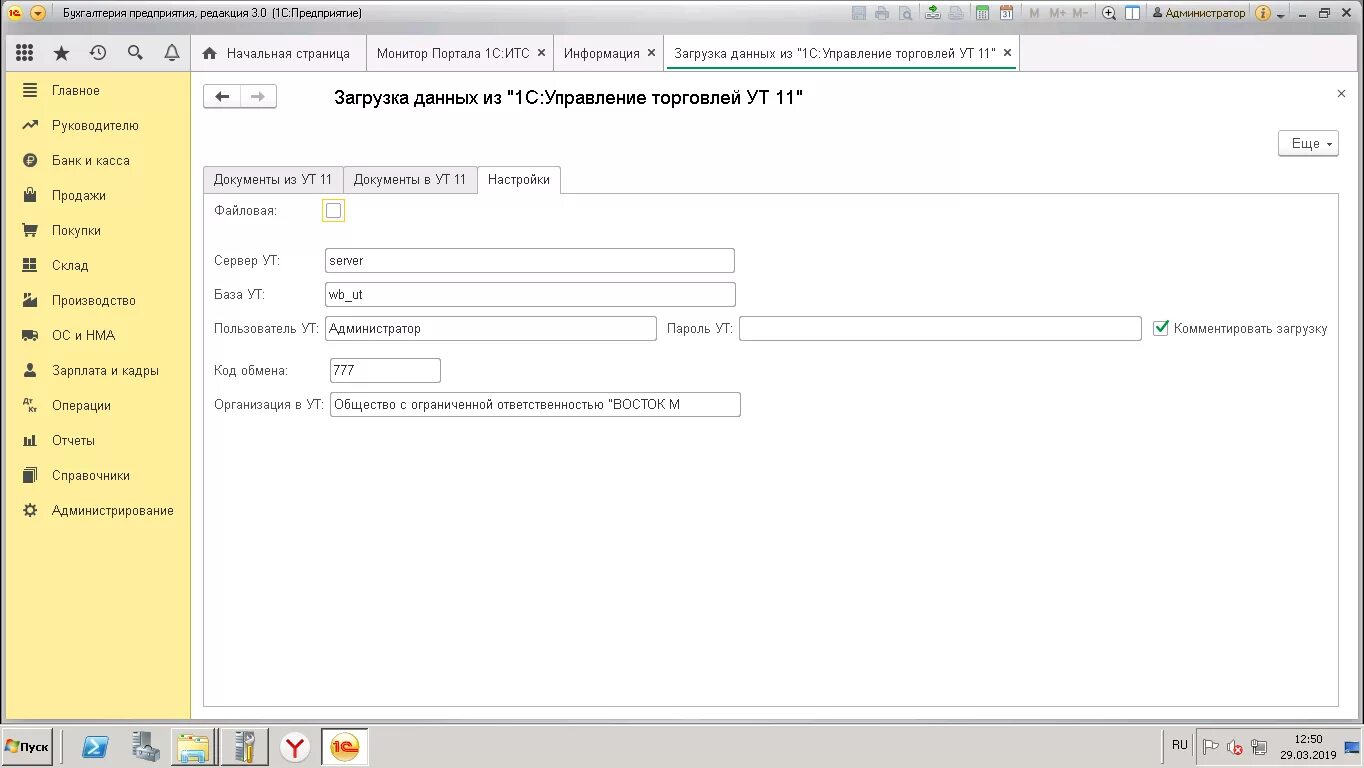1364x768 pixels.
Task: Open Favorites star icon
Action: (61, 53)
